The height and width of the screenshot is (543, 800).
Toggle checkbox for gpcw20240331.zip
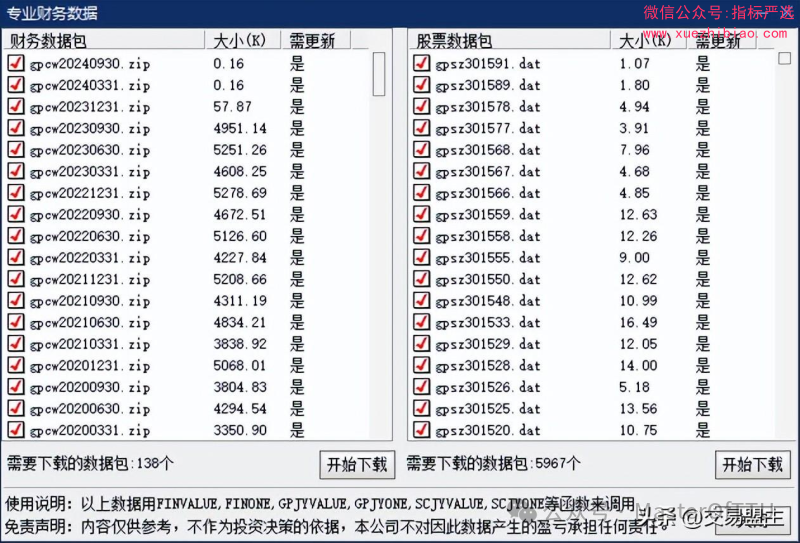(x=16, y=84)
